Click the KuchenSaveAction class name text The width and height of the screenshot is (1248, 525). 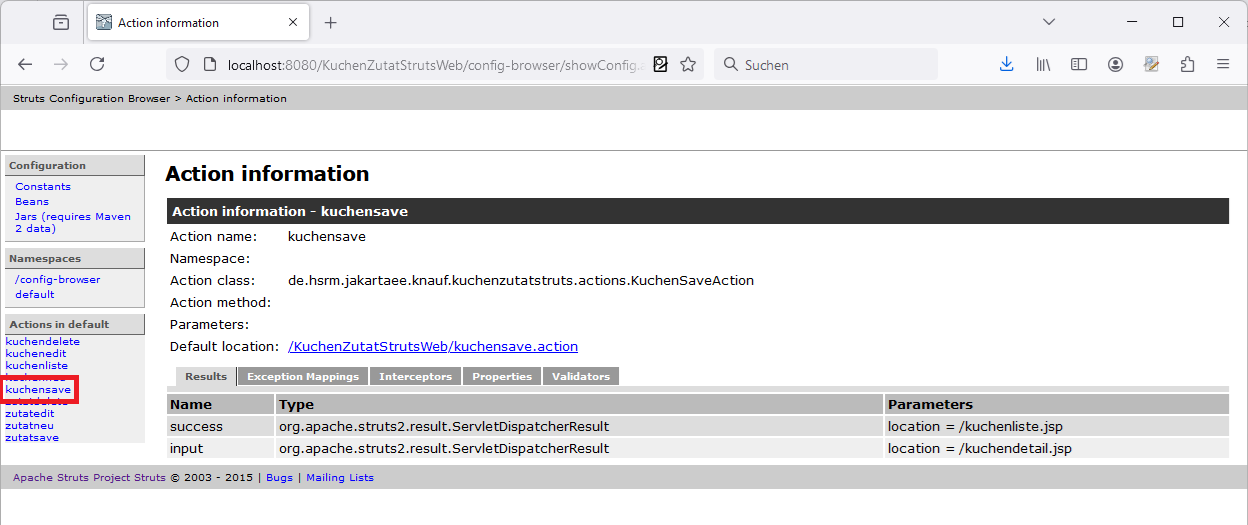[521, 281]
